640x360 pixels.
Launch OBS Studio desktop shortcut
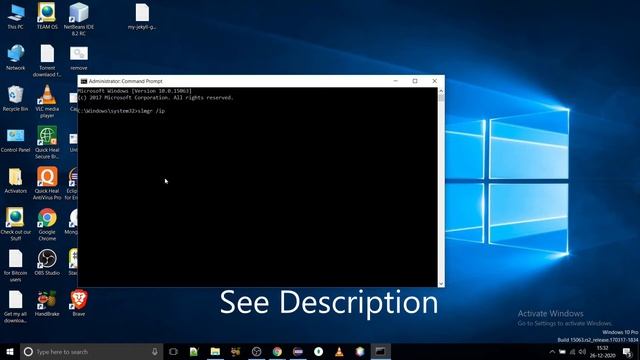point(47,262)
